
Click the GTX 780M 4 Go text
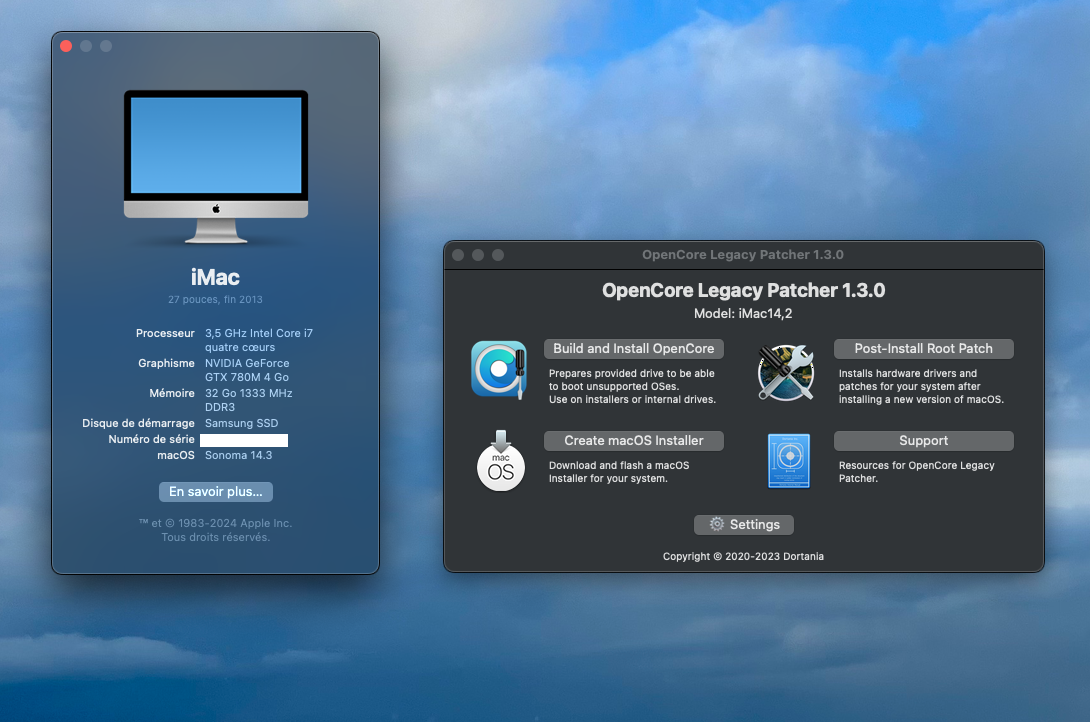(247, 377)
